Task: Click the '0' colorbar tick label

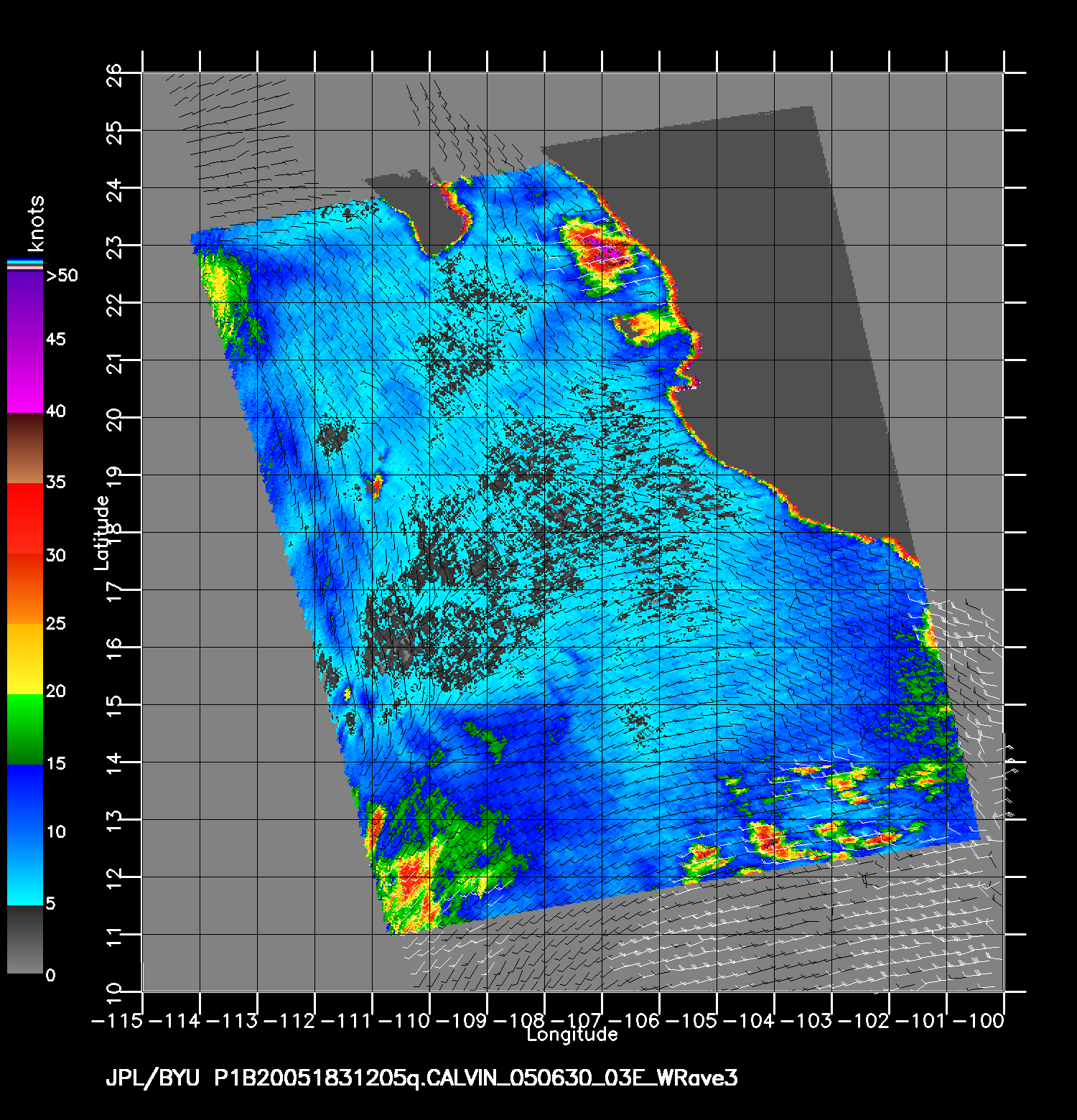Action: (x=50, y=975)
